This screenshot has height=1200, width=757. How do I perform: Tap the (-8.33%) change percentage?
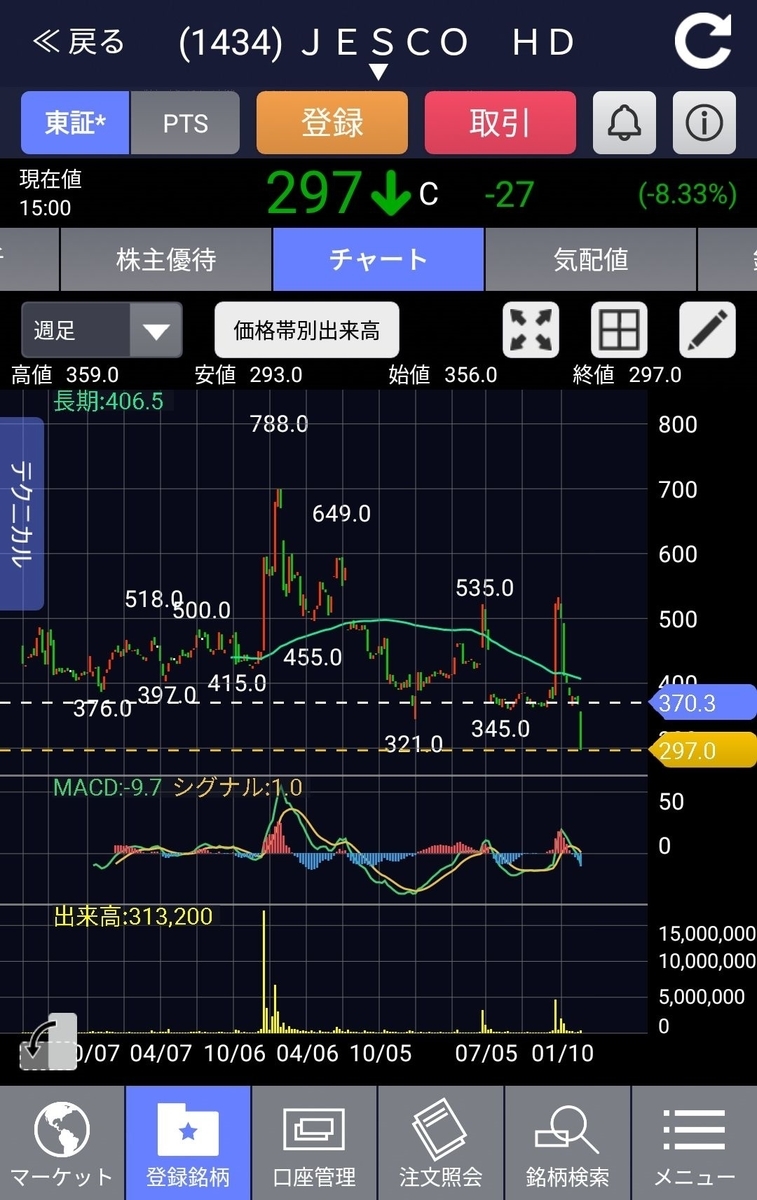687,194
